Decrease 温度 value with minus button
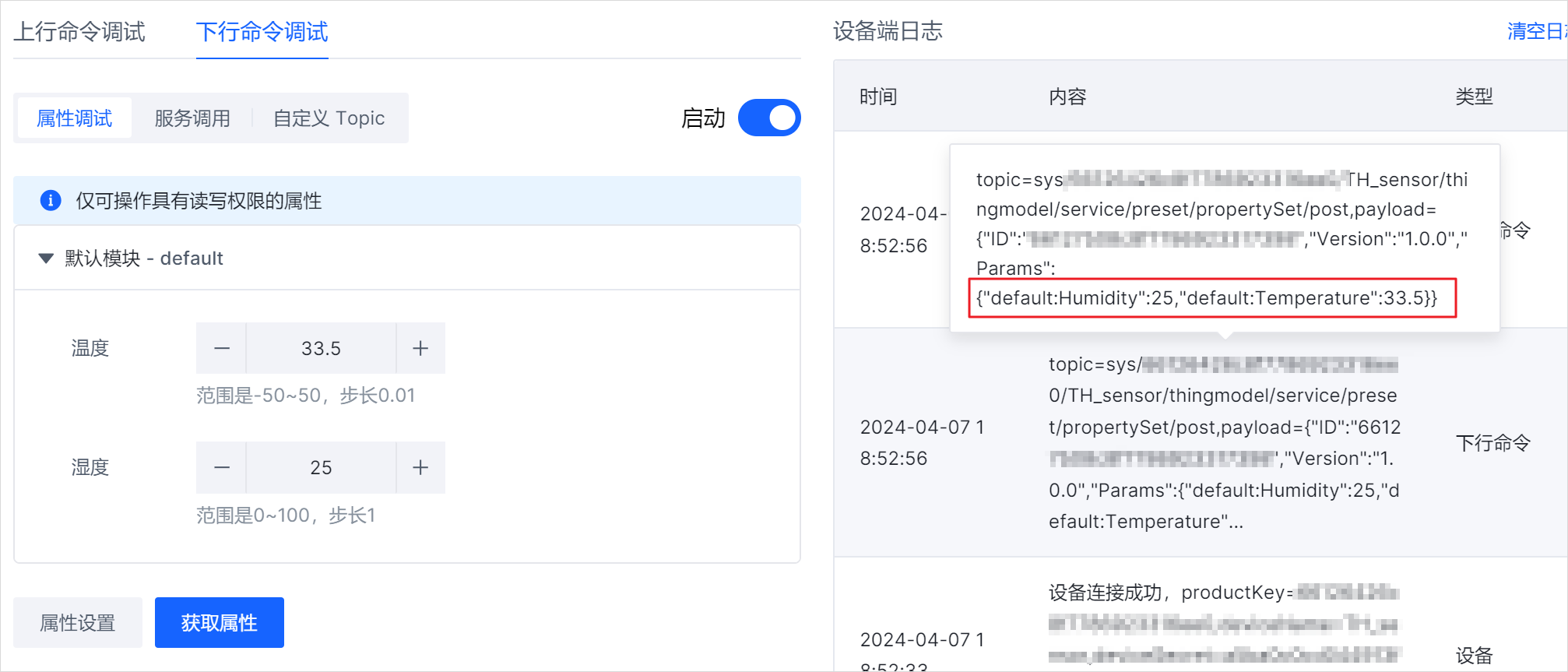This screenshot has height=672, width=1568. point(222,348)
